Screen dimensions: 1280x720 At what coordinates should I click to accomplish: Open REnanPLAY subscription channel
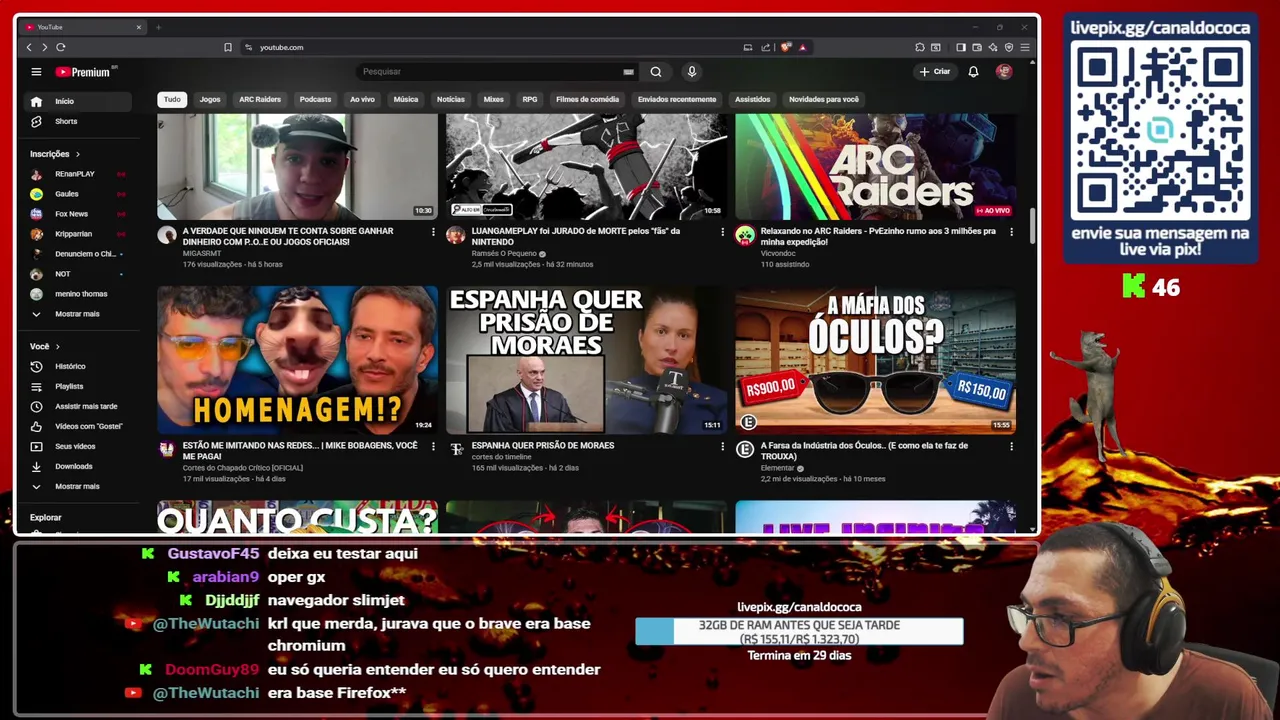77,174
